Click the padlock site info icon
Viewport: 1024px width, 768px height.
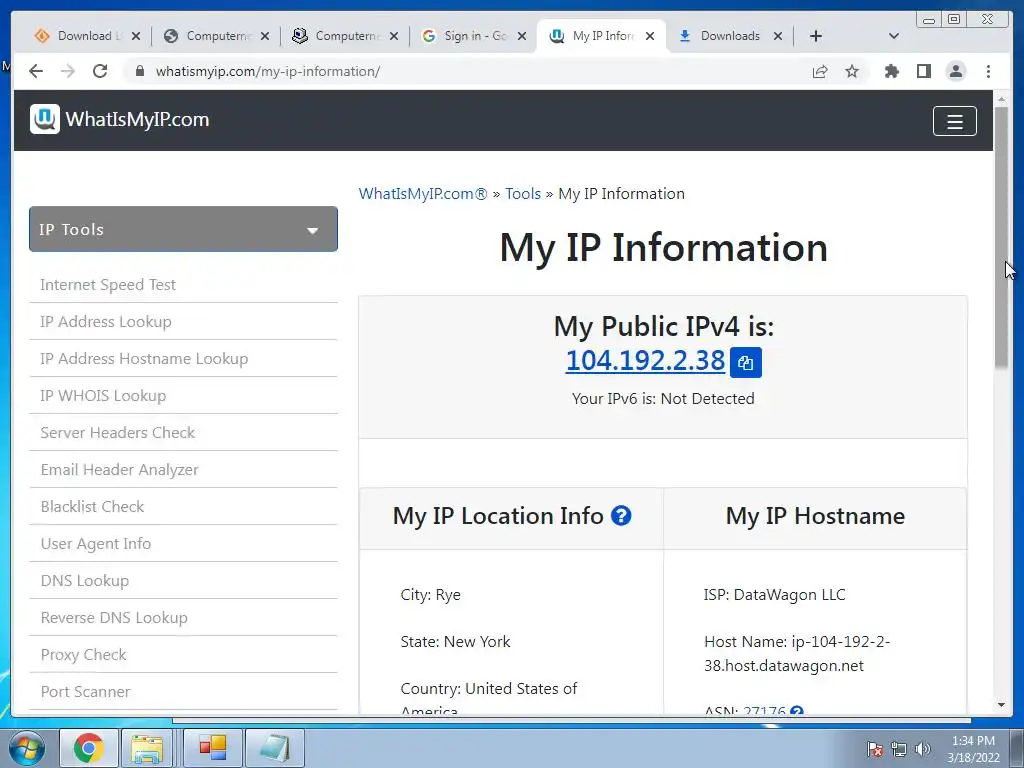coord(139,71)
